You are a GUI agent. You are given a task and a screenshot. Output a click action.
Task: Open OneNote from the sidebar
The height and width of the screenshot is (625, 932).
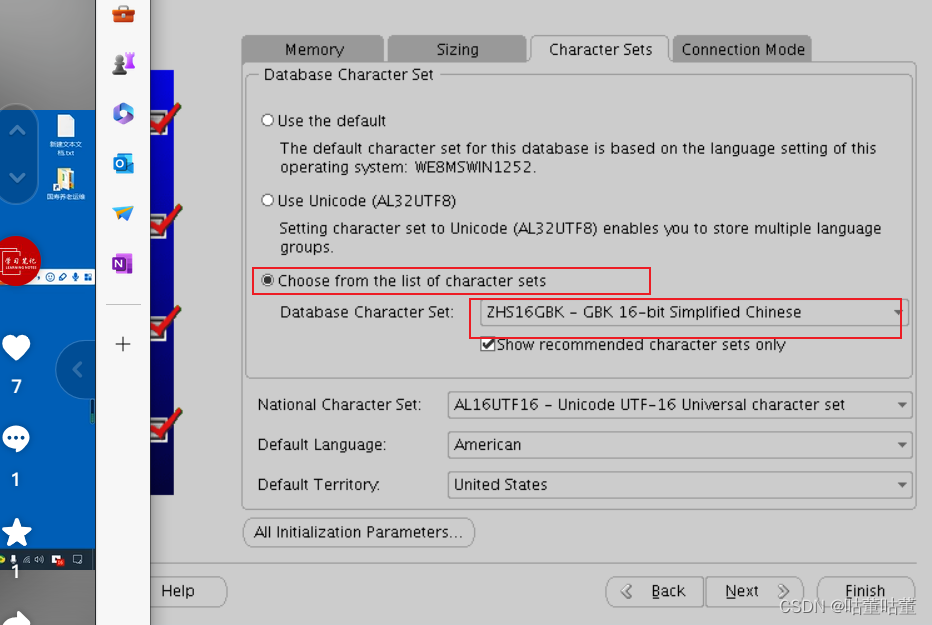(122, 263)
